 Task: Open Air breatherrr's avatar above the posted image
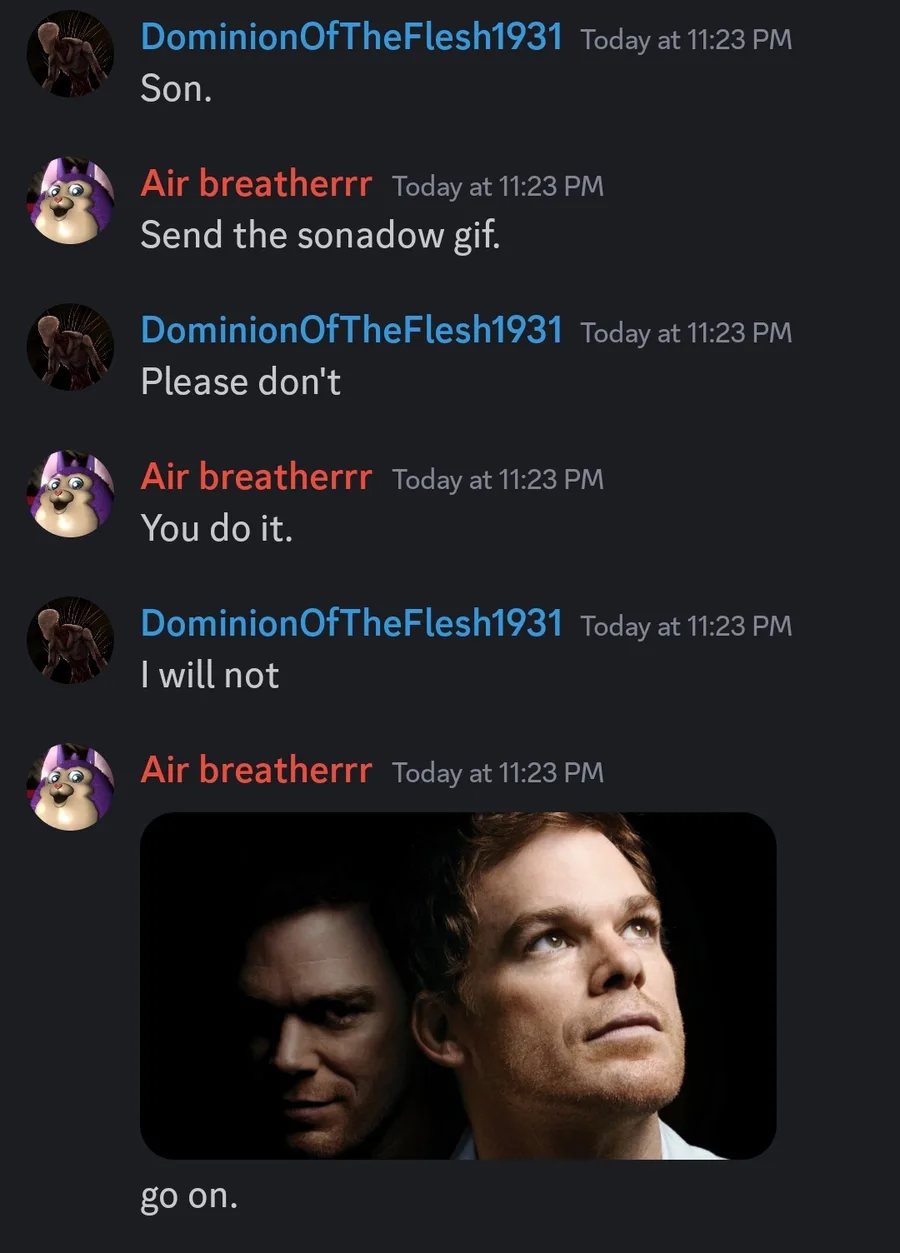[x=70, y=787]
